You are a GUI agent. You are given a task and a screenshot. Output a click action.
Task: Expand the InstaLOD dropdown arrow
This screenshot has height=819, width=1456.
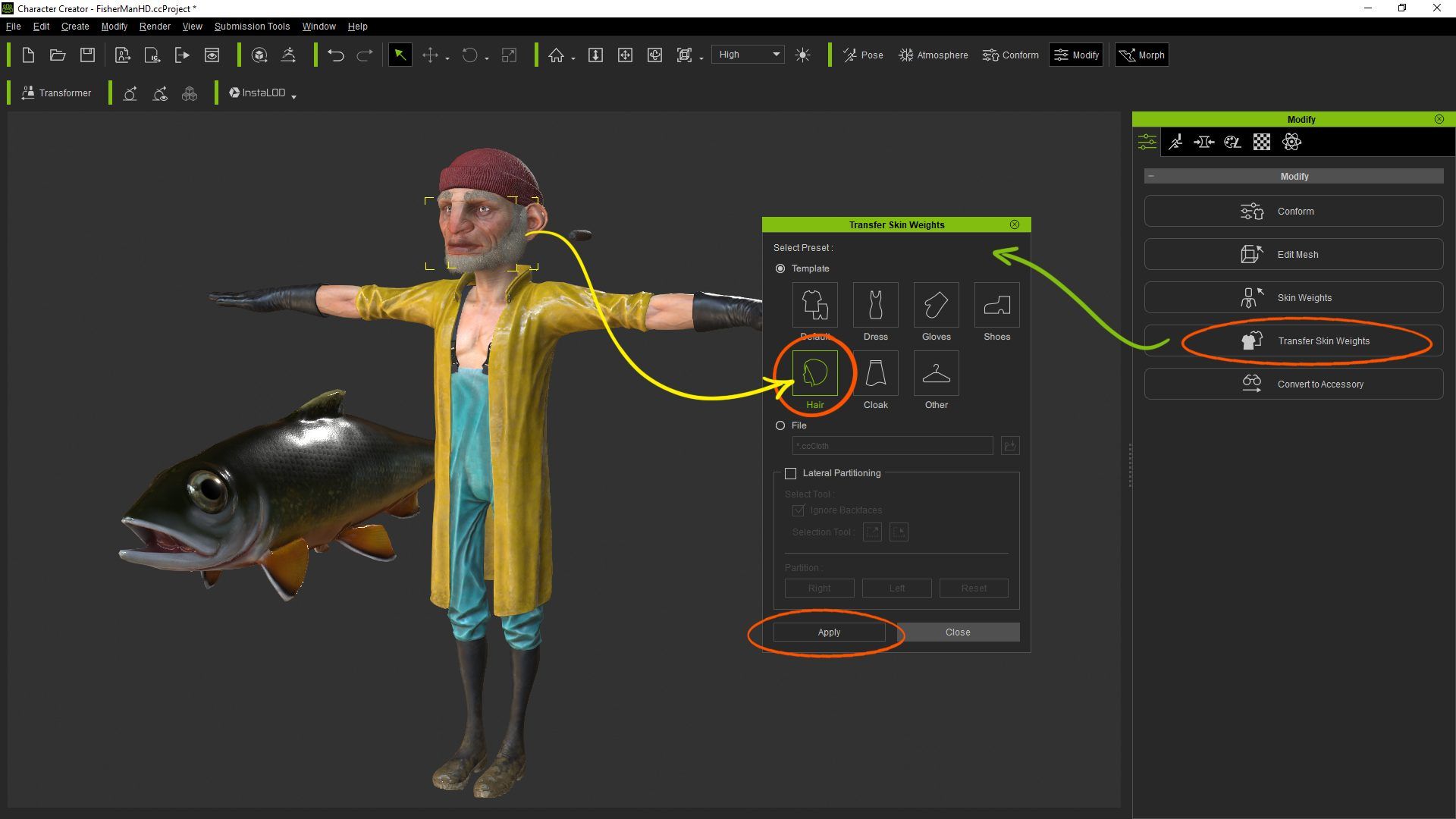(294, 96)
